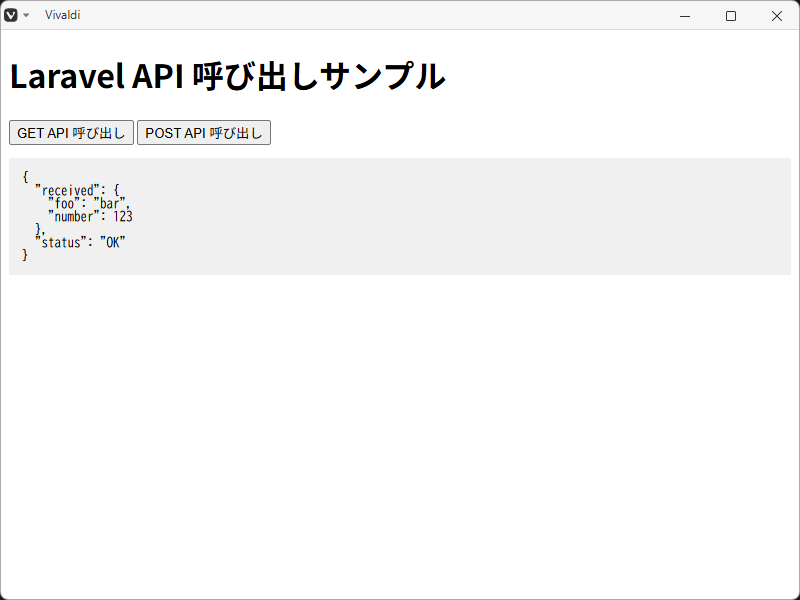
Task: Click the "number" key in JSON output
Action: pos(74,216)
